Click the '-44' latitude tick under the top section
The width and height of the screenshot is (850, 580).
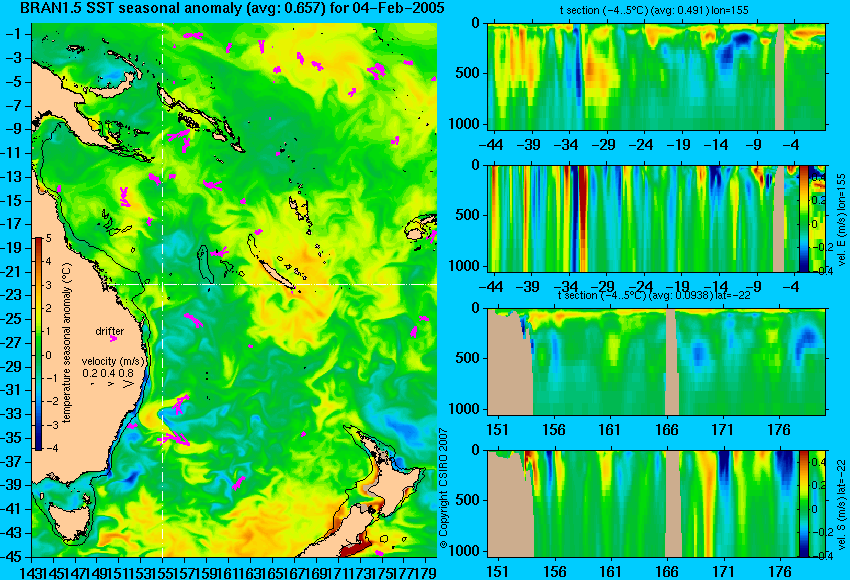tap(492, 145)
